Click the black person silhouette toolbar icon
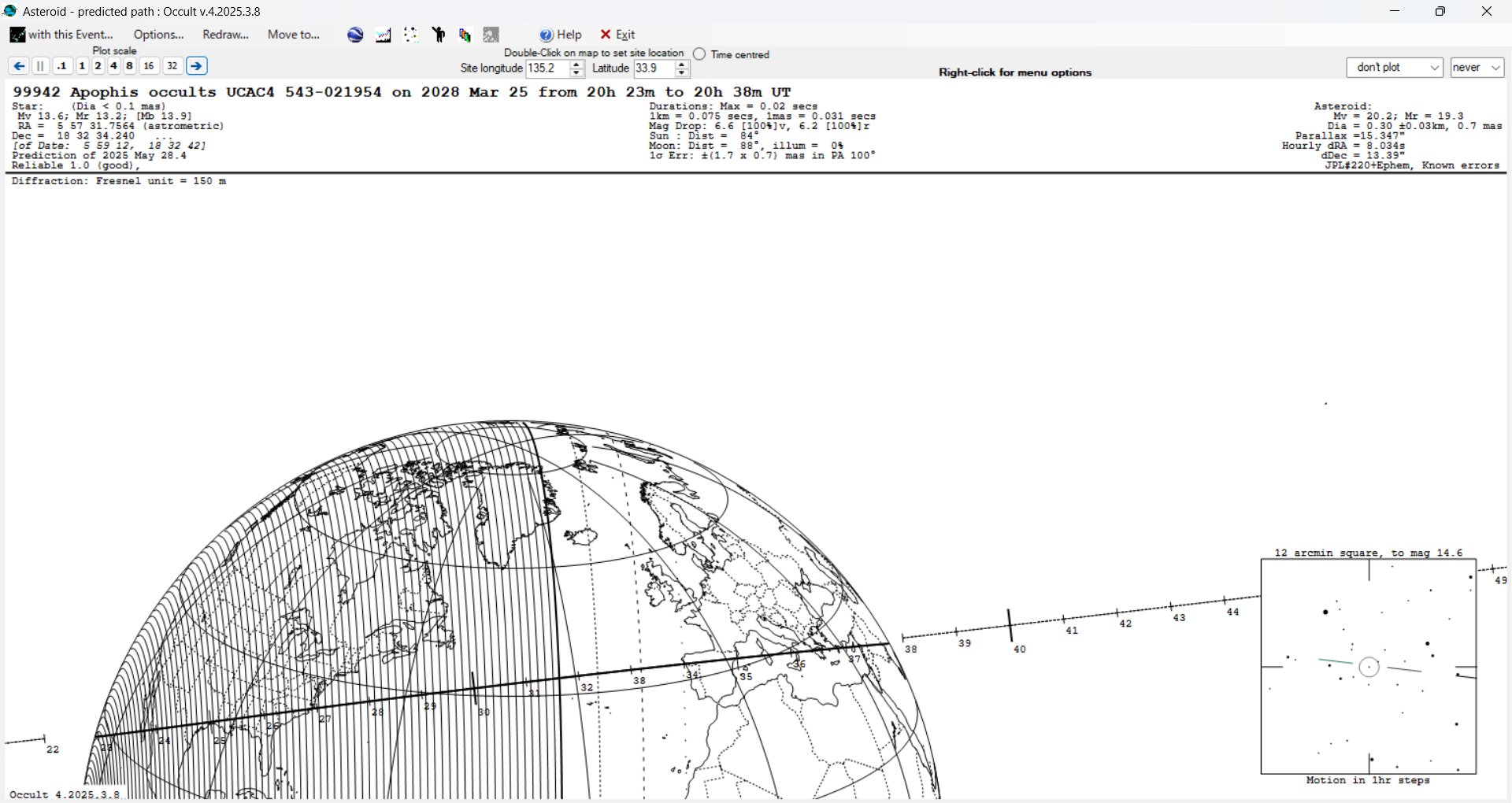This screenshot has width=1512, height=803. click(439, 35)
